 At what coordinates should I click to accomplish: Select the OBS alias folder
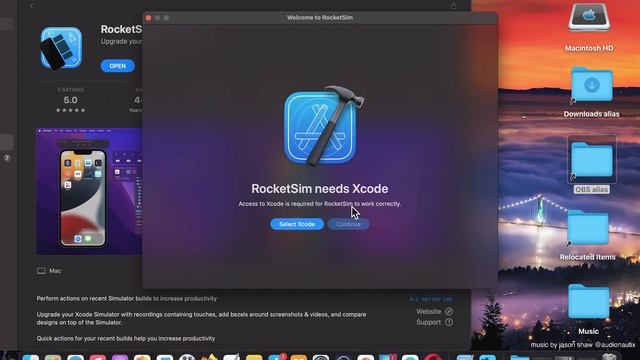(591, 160)
